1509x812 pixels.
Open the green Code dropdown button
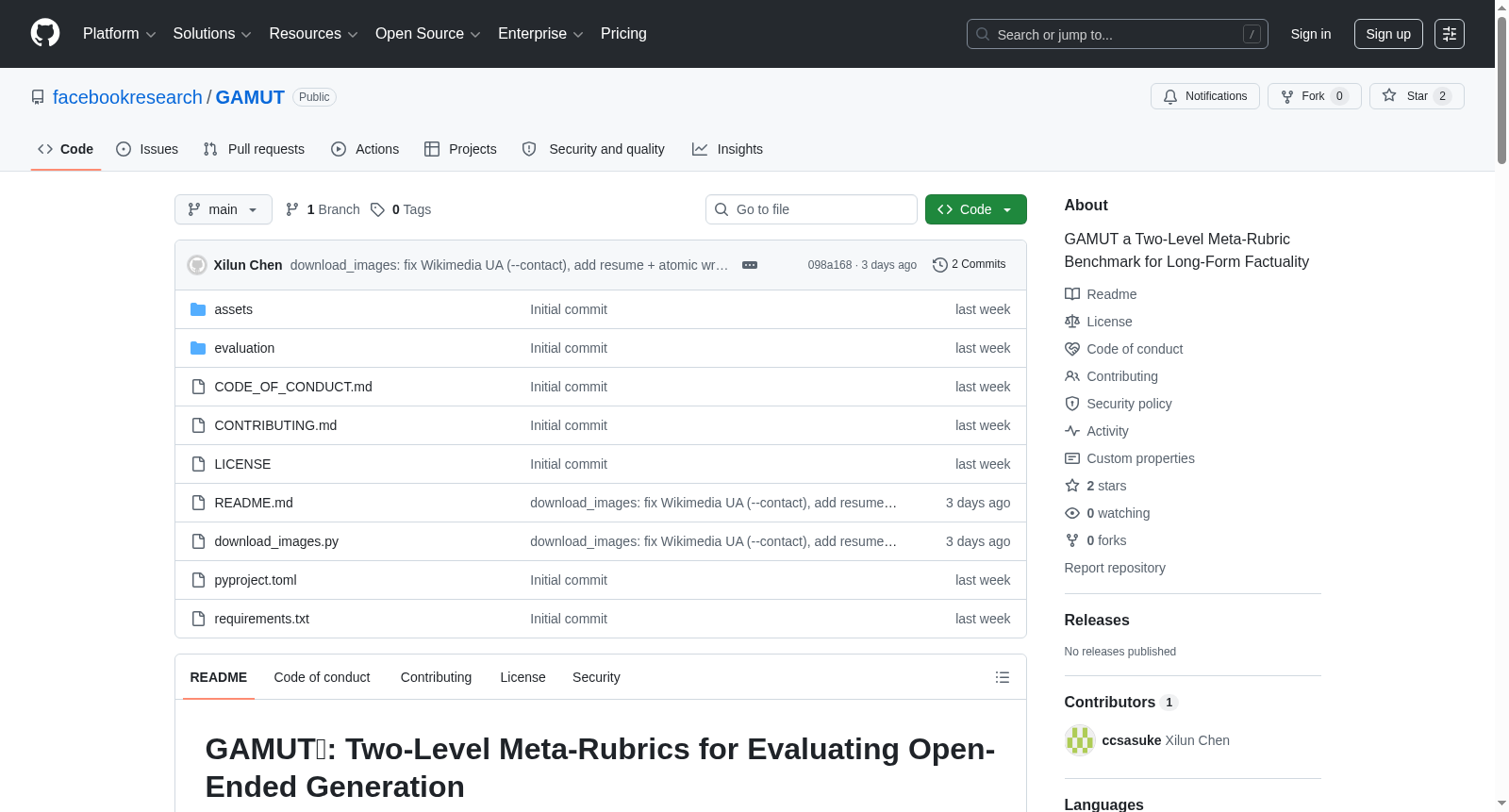(976, 209)
